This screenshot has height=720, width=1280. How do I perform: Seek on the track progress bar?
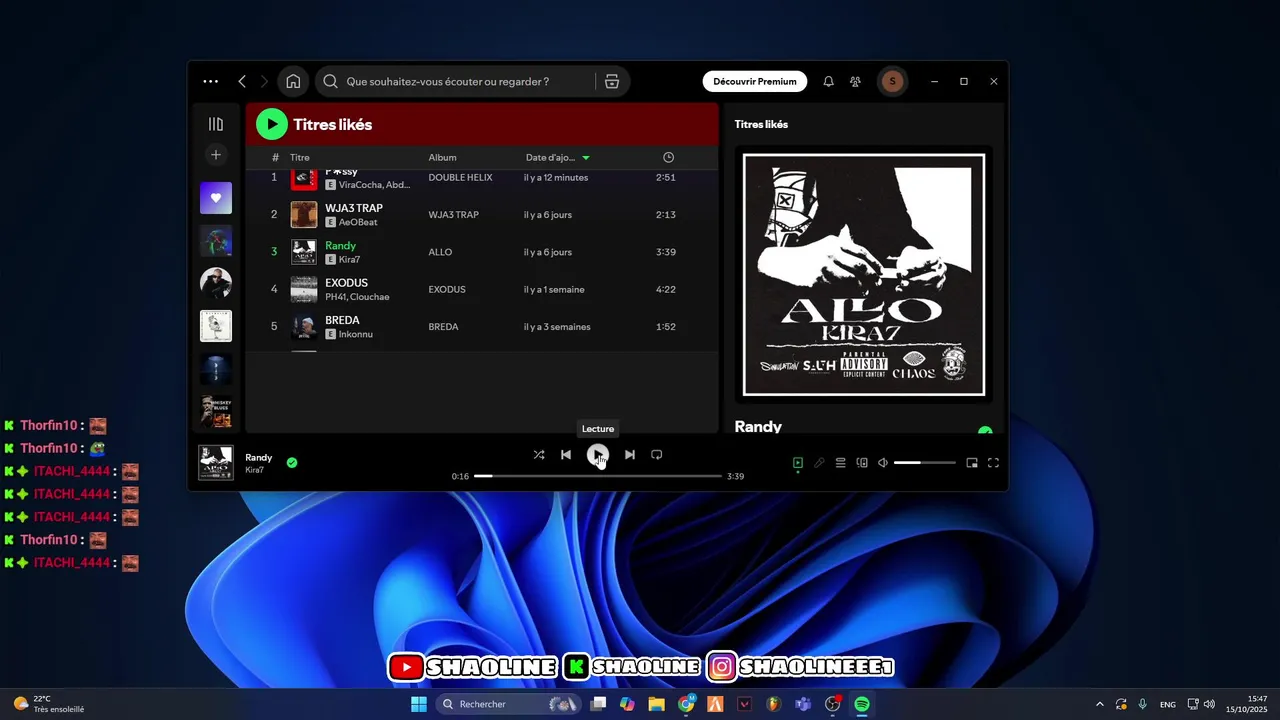pos(598,476)
